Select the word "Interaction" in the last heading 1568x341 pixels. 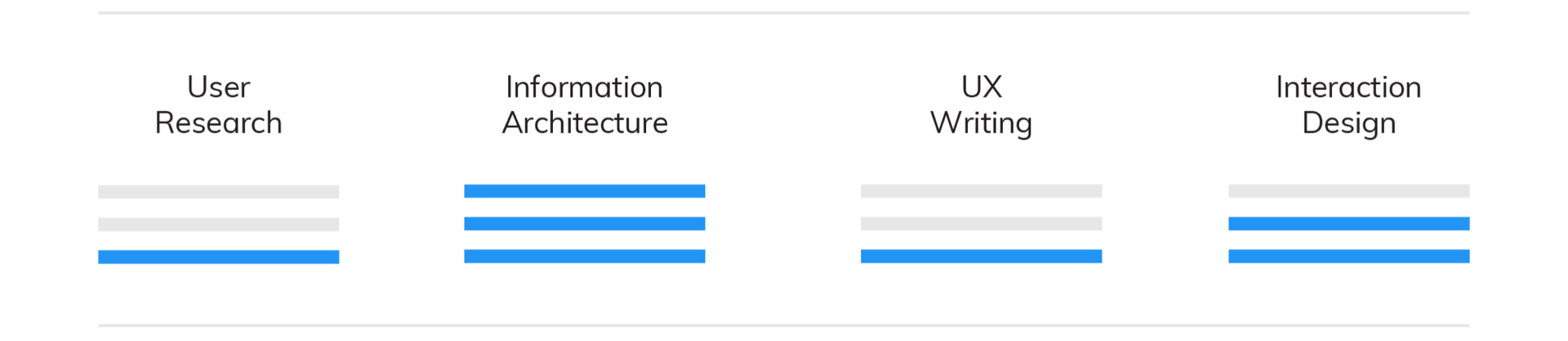click(1348, 87)
